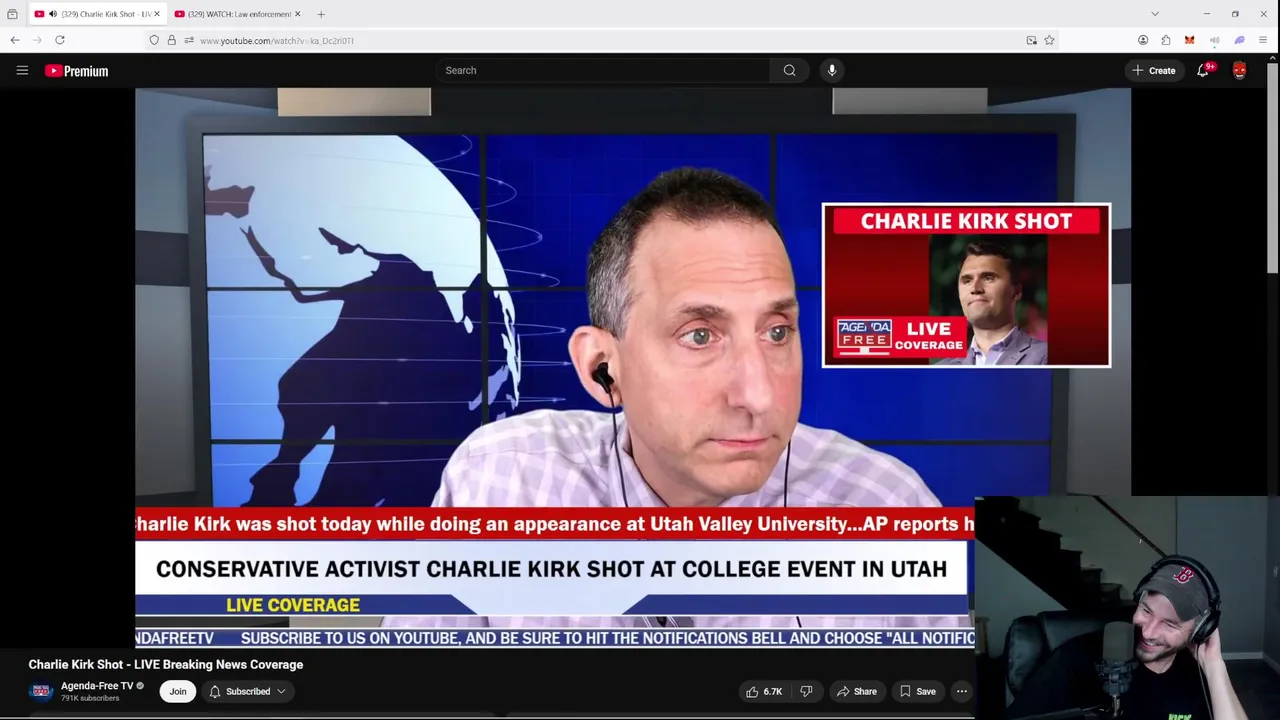The image size is (1280, 720).
Task: Click the sound extension speaker icon
Action: tap(1214, 40)
